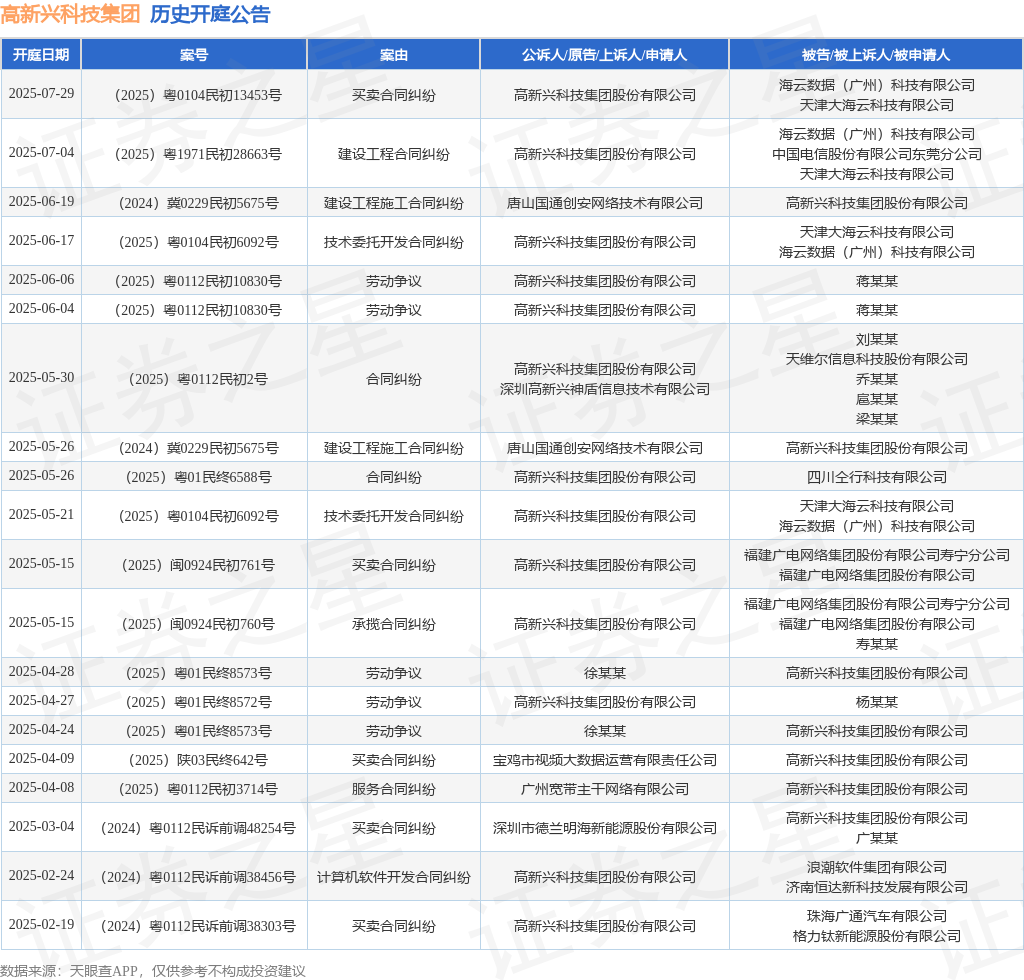This screenshot has height=980, width=1024.
Task: Click date 2025-02-24
Action: coord(41,876)
